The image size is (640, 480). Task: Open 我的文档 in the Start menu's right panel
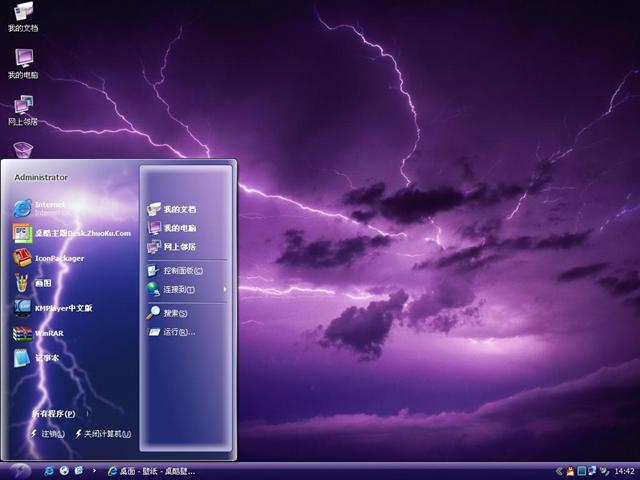171,209
